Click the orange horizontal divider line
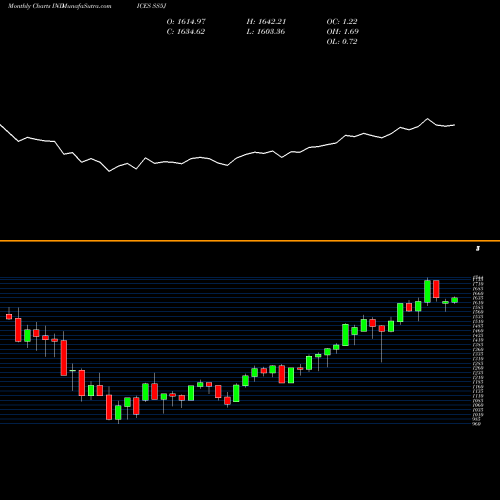 pos(250,241)
